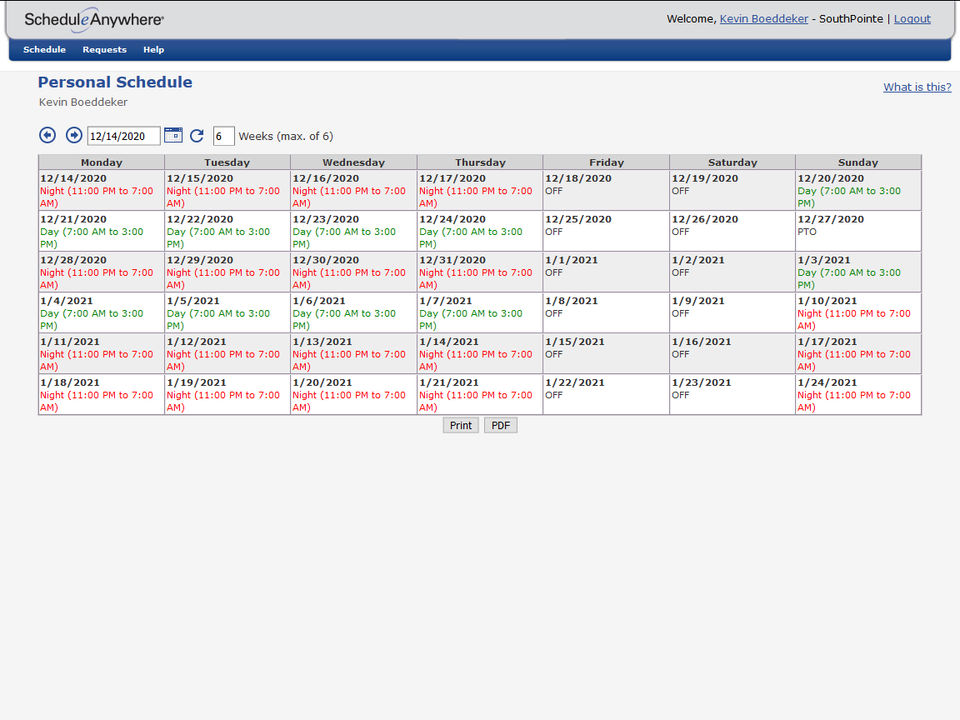
Task: Go to next schedule period arrow
Action: (74, 135)
